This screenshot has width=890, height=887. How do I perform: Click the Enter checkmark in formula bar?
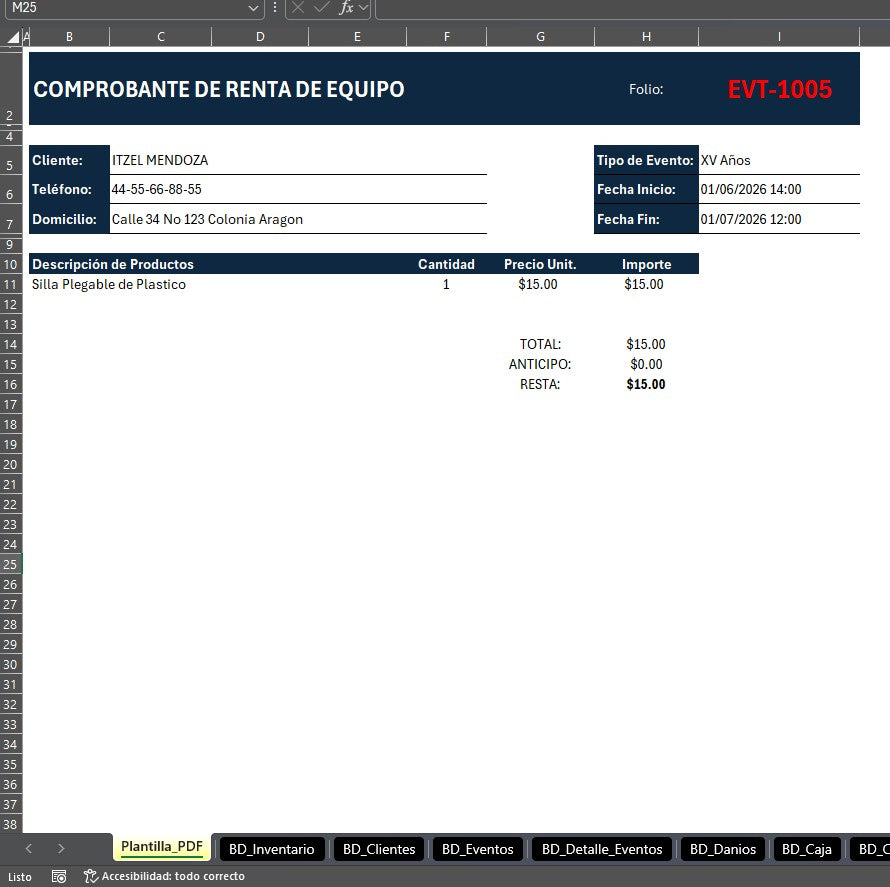(x=321, y=8)
